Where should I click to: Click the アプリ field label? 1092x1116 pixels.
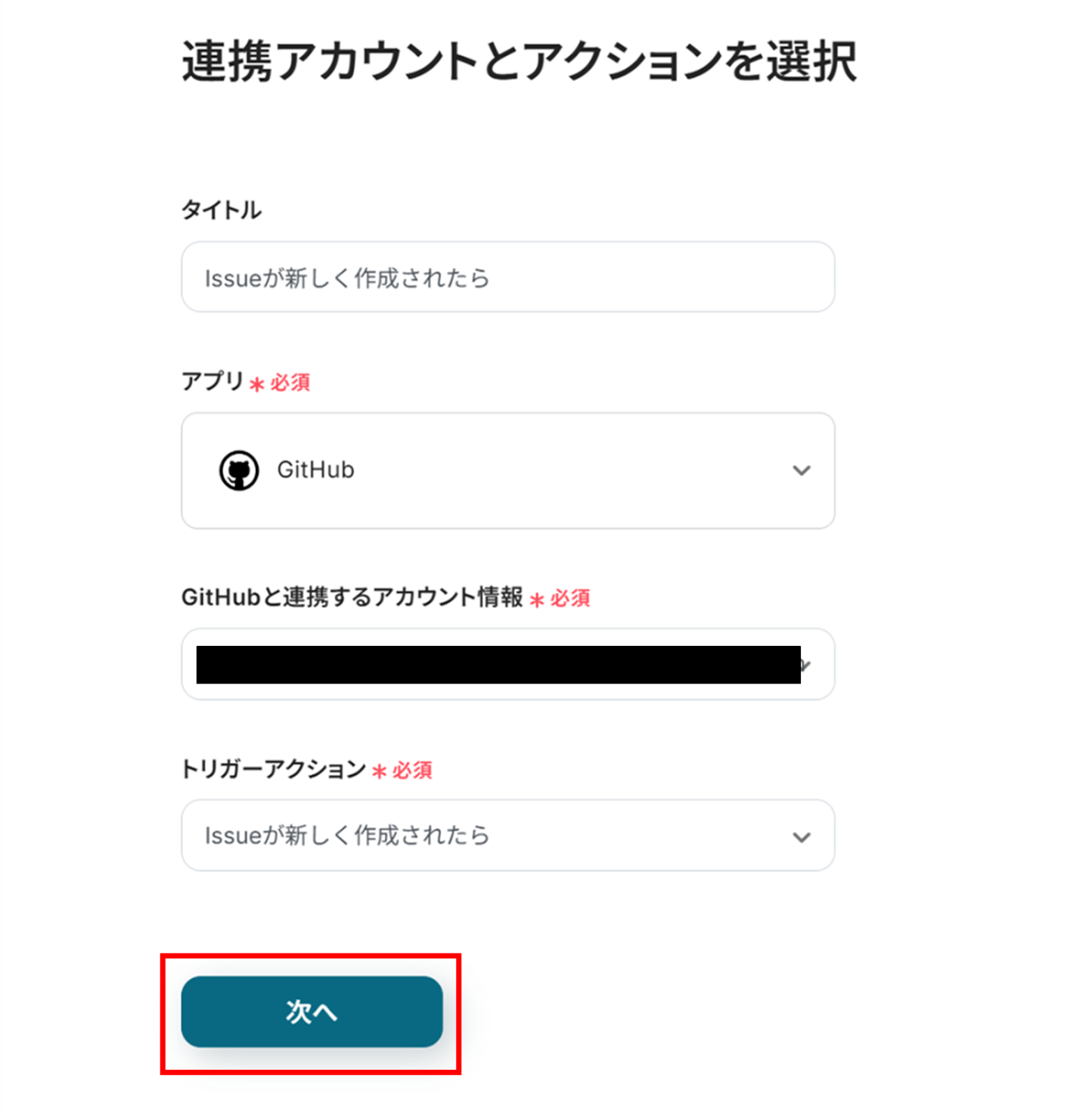point(212,381)
